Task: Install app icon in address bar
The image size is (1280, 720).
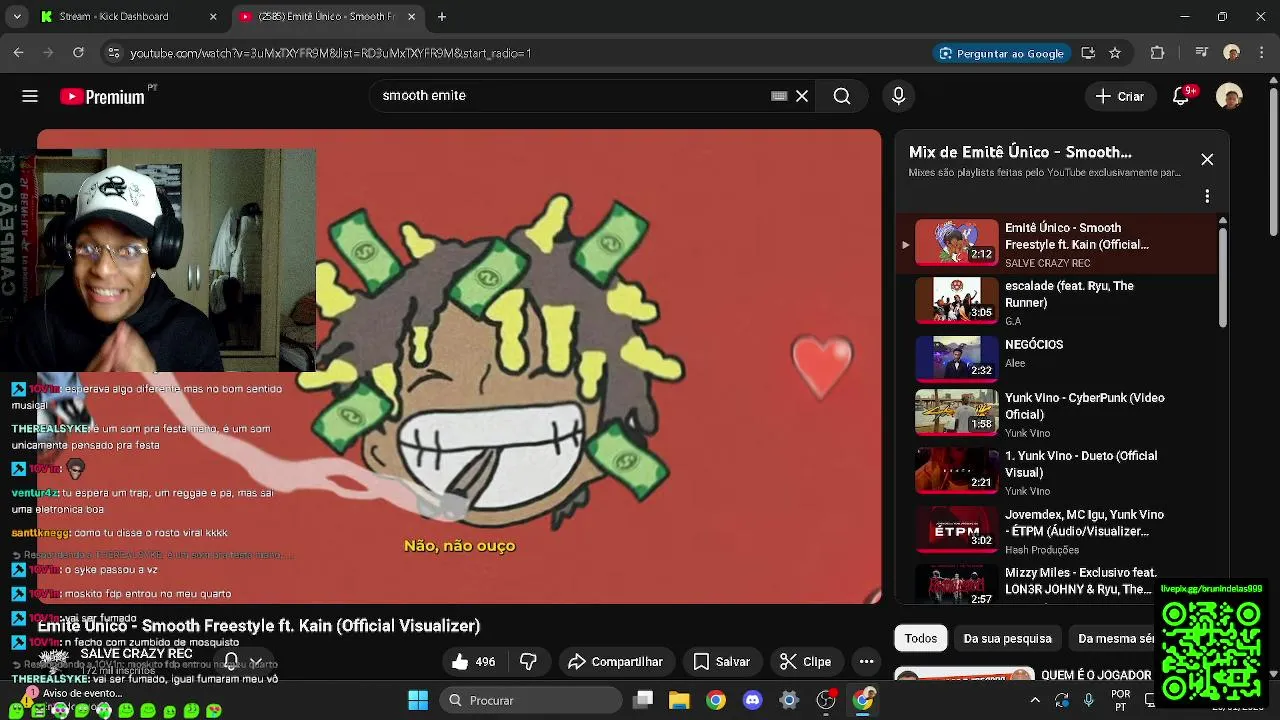Action: coord(1088,53)
